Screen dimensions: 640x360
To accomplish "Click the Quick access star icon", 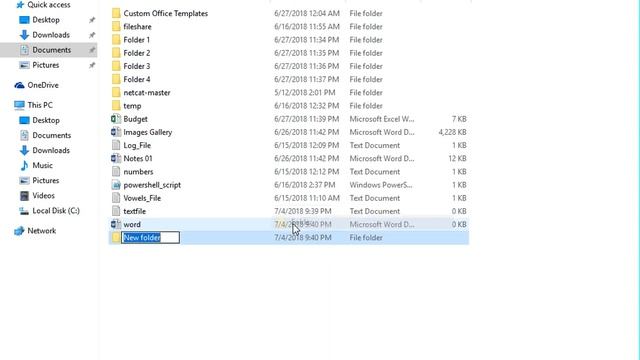I will [x=20, y=5].
